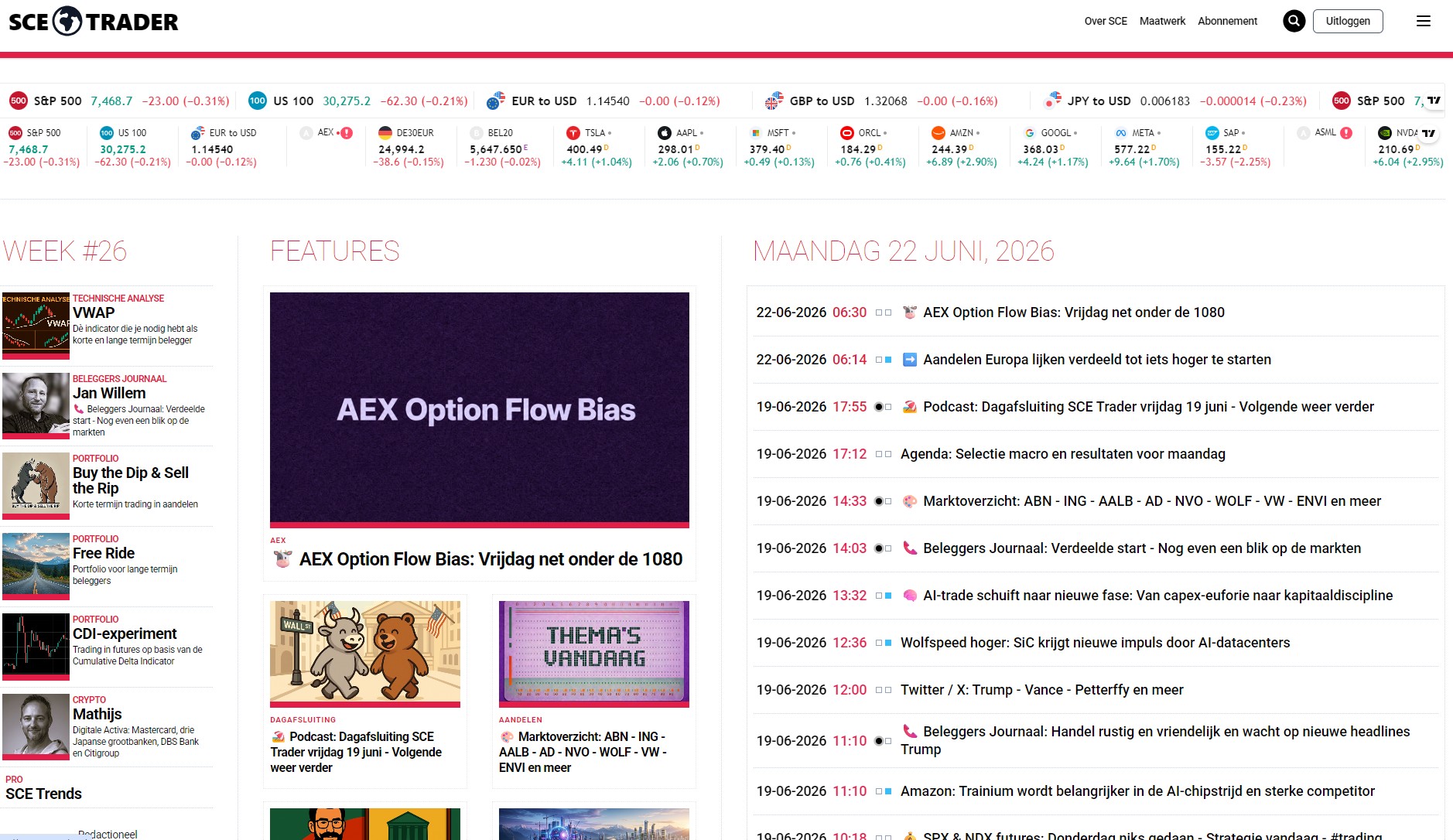
Task: Open the META logo quote
Action: click(1121, 133)
